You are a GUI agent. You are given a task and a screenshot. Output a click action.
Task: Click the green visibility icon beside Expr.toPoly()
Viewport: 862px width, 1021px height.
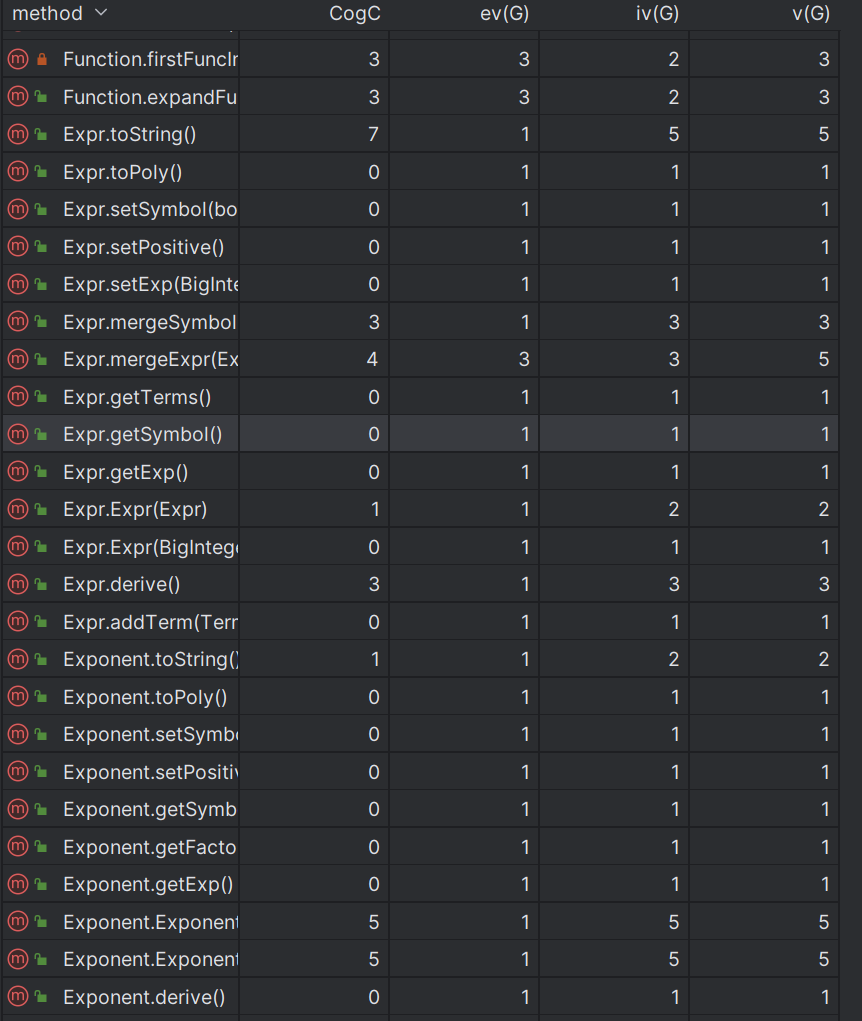(41, 172)
